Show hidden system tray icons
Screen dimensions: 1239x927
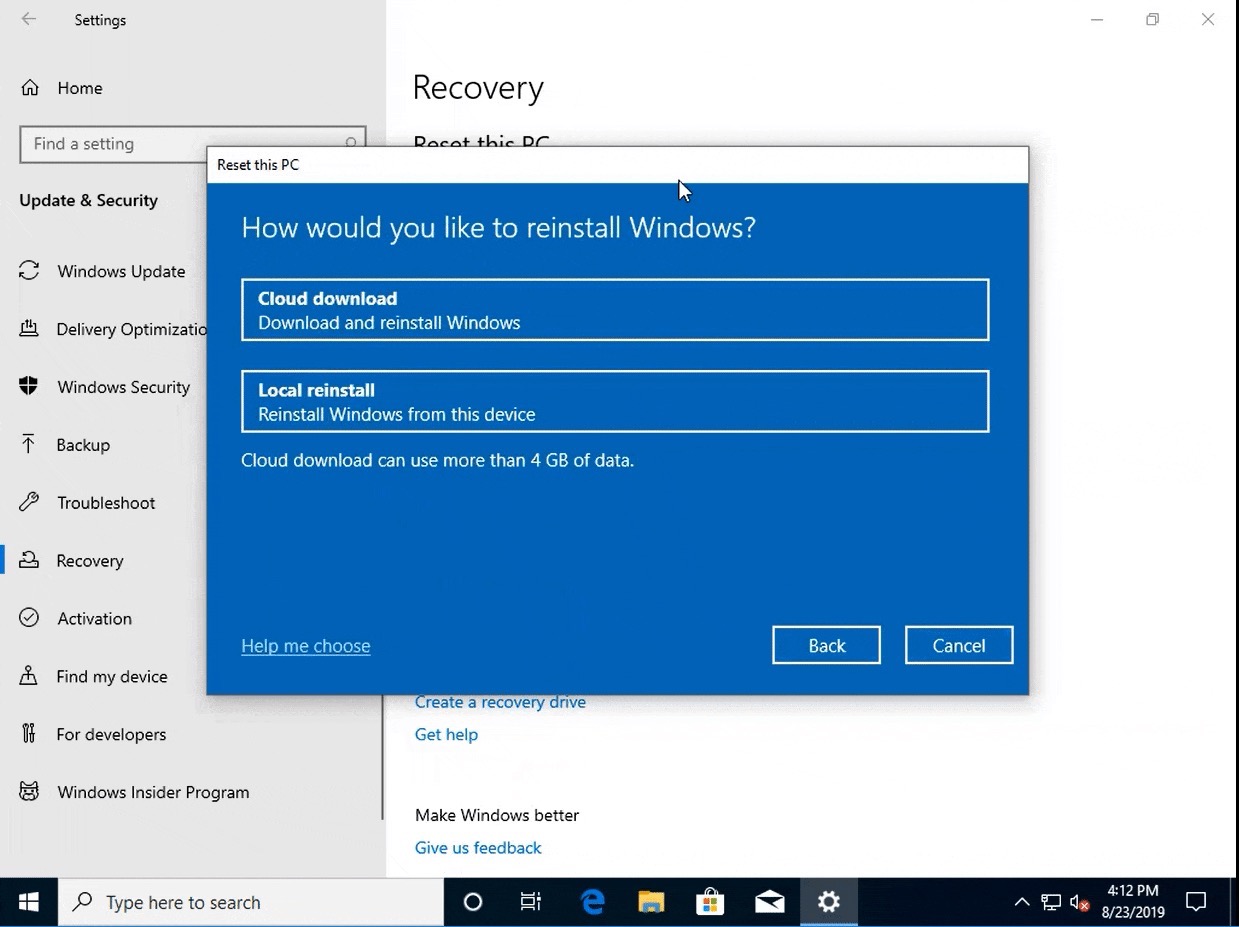tap(1021, 902)
